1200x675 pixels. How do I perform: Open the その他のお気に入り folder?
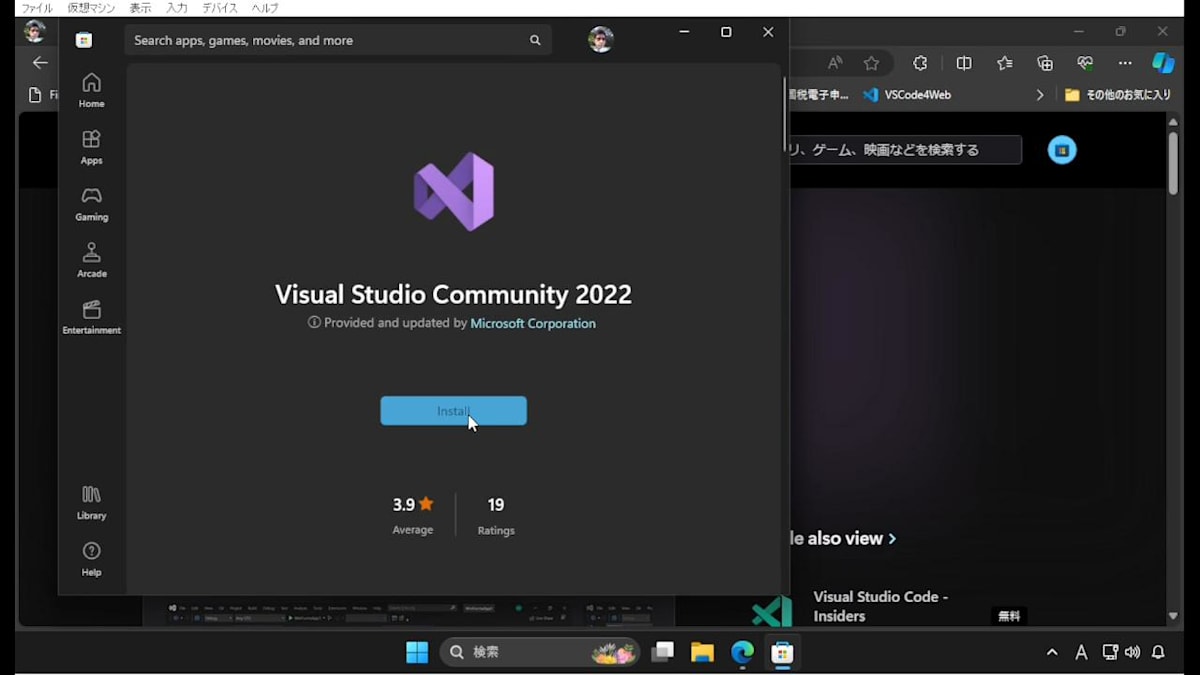[1118, 95]
